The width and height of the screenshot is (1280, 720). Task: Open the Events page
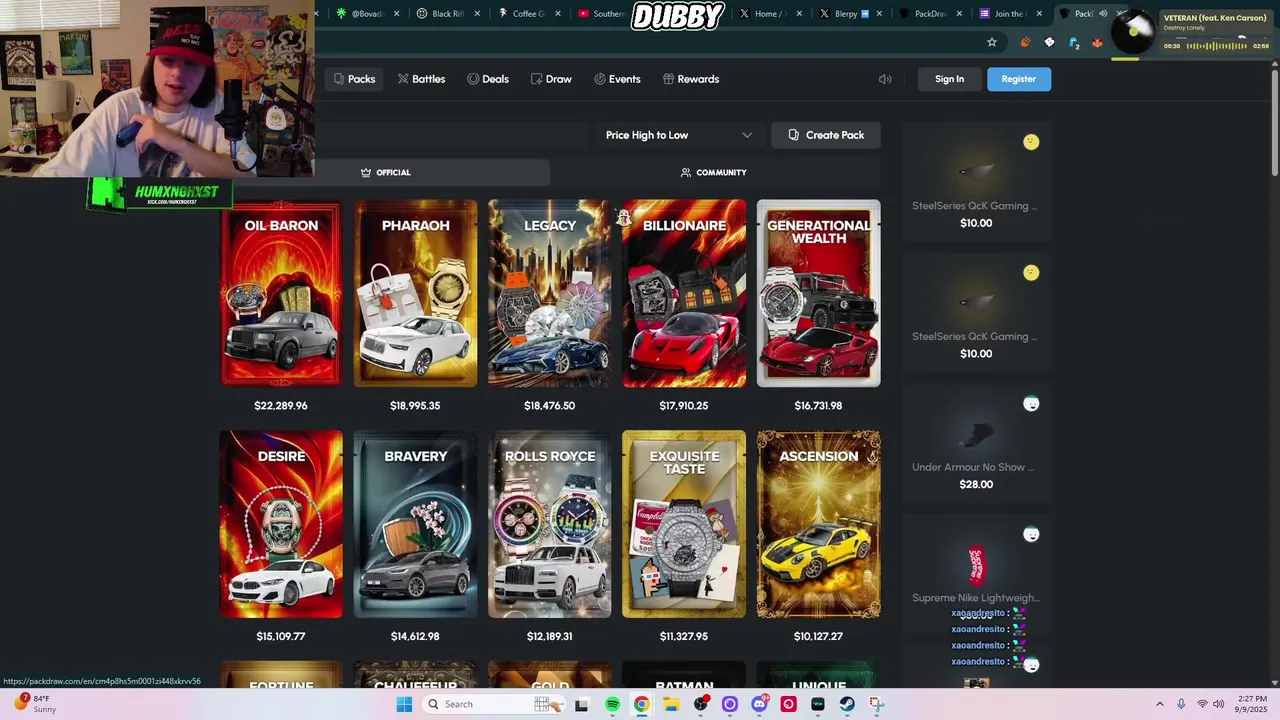pyautogui.click(x=617, y=79)
